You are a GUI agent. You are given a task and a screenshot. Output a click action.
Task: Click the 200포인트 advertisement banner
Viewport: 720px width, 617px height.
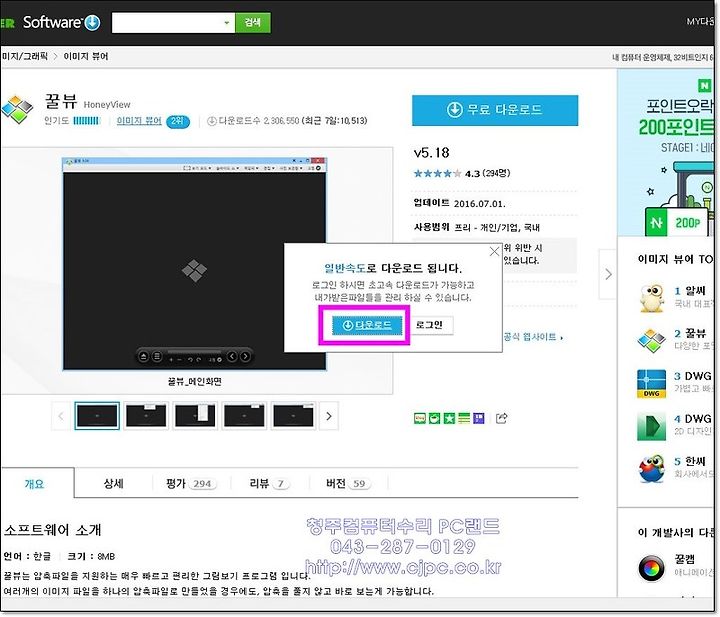pyautogui.click(x=666, y=153)
